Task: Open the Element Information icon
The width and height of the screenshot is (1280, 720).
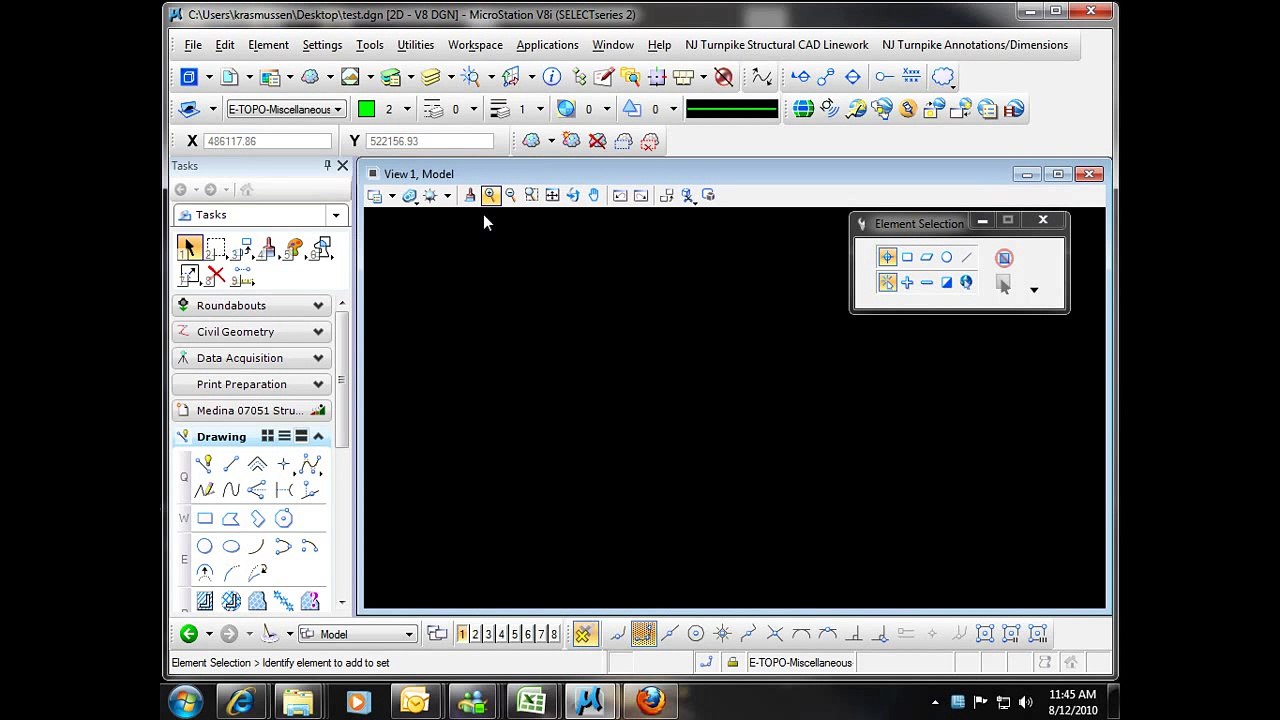Action: point(552,77)
